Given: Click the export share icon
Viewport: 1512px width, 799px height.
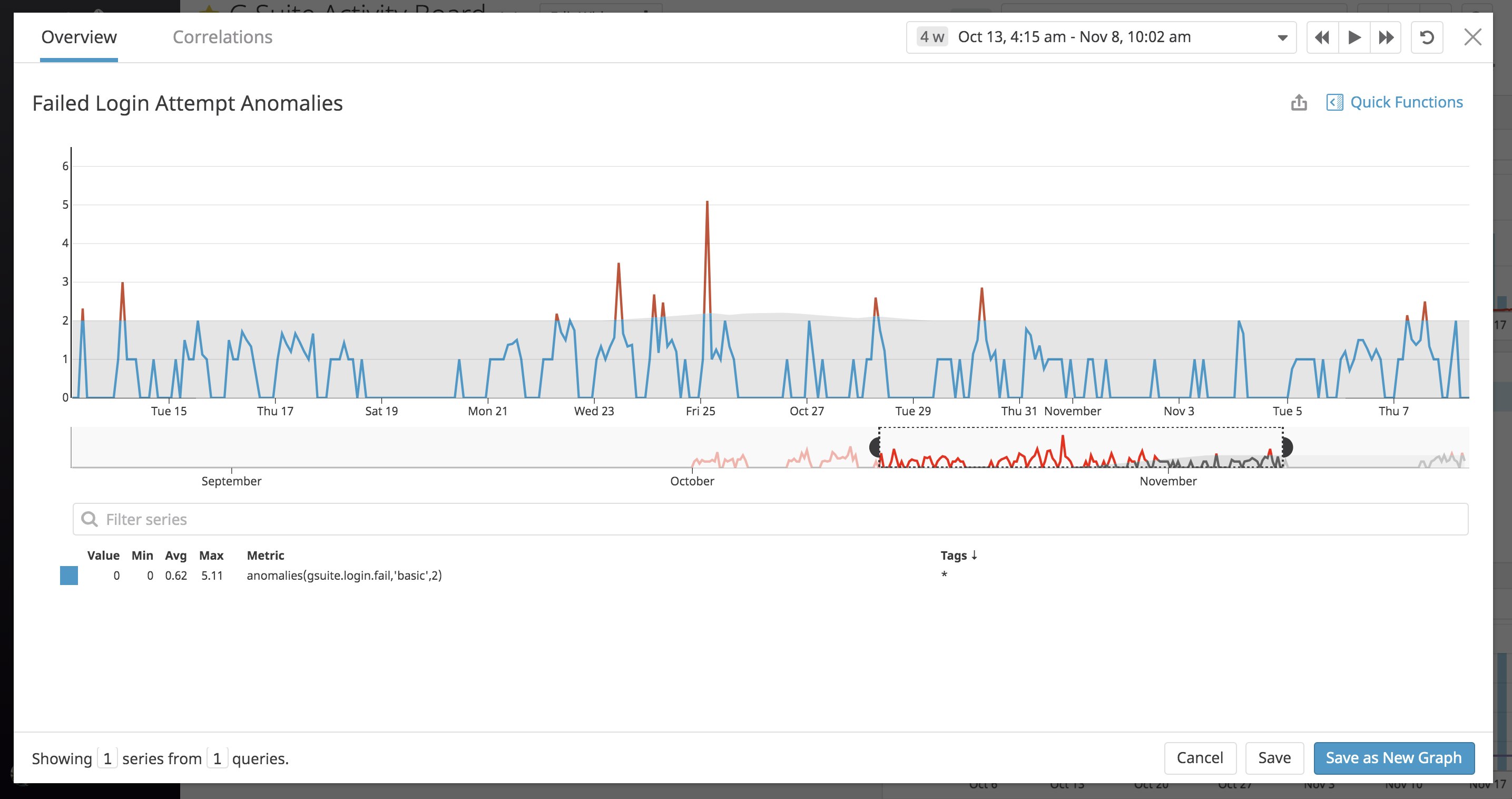Looking at the screenshot, I should 1299,103.
